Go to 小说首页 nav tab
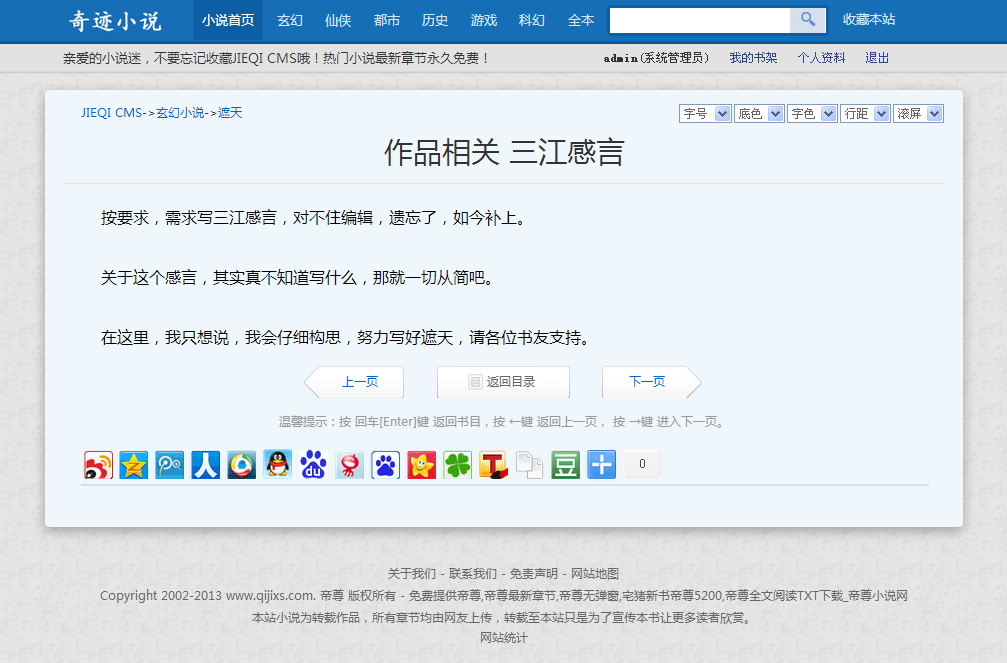1007x663 pixels. coord(228,21)
